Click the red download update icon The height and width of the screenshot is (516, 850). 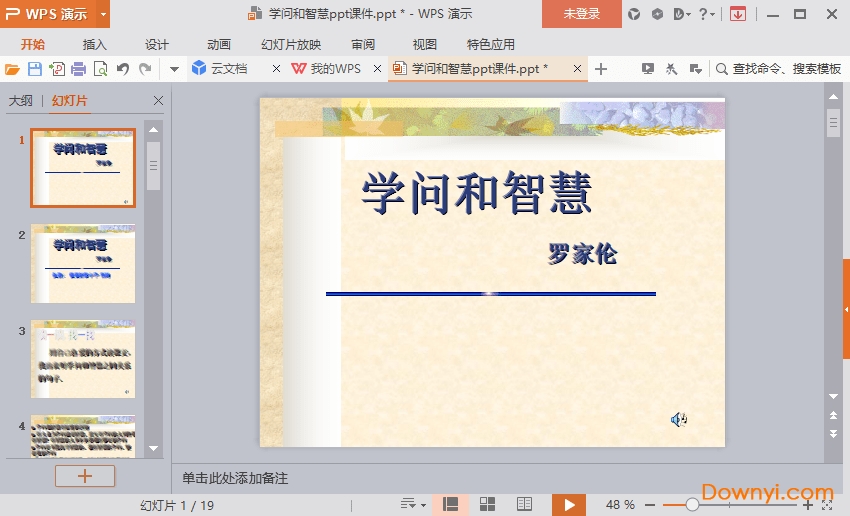(x=738, y=14)
